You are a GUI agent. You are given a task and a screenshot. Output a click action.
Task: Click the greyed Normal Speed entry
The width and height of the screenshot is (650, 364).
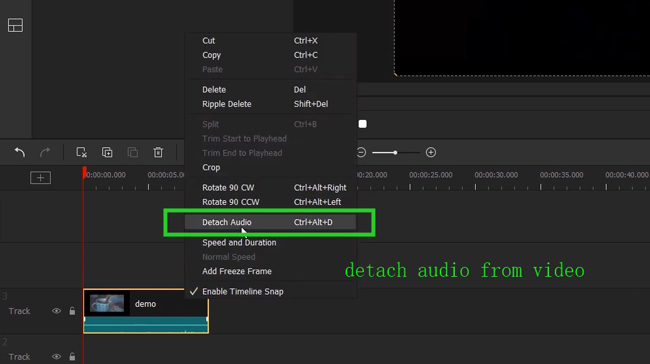[x=271, y=257]
